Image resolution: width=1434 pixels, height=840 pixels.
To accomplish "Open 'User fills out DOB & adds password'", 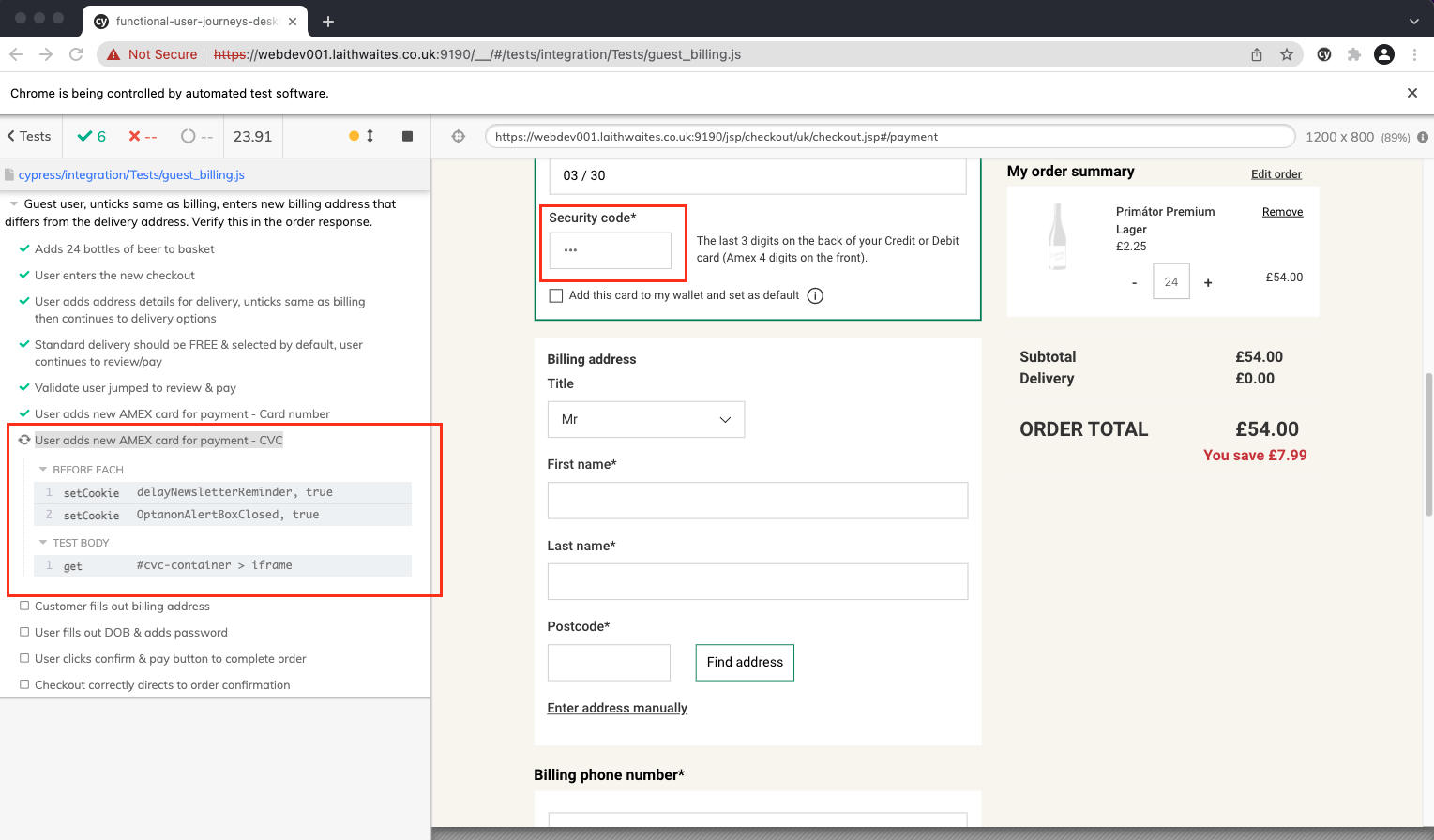I will click(131, 633).
